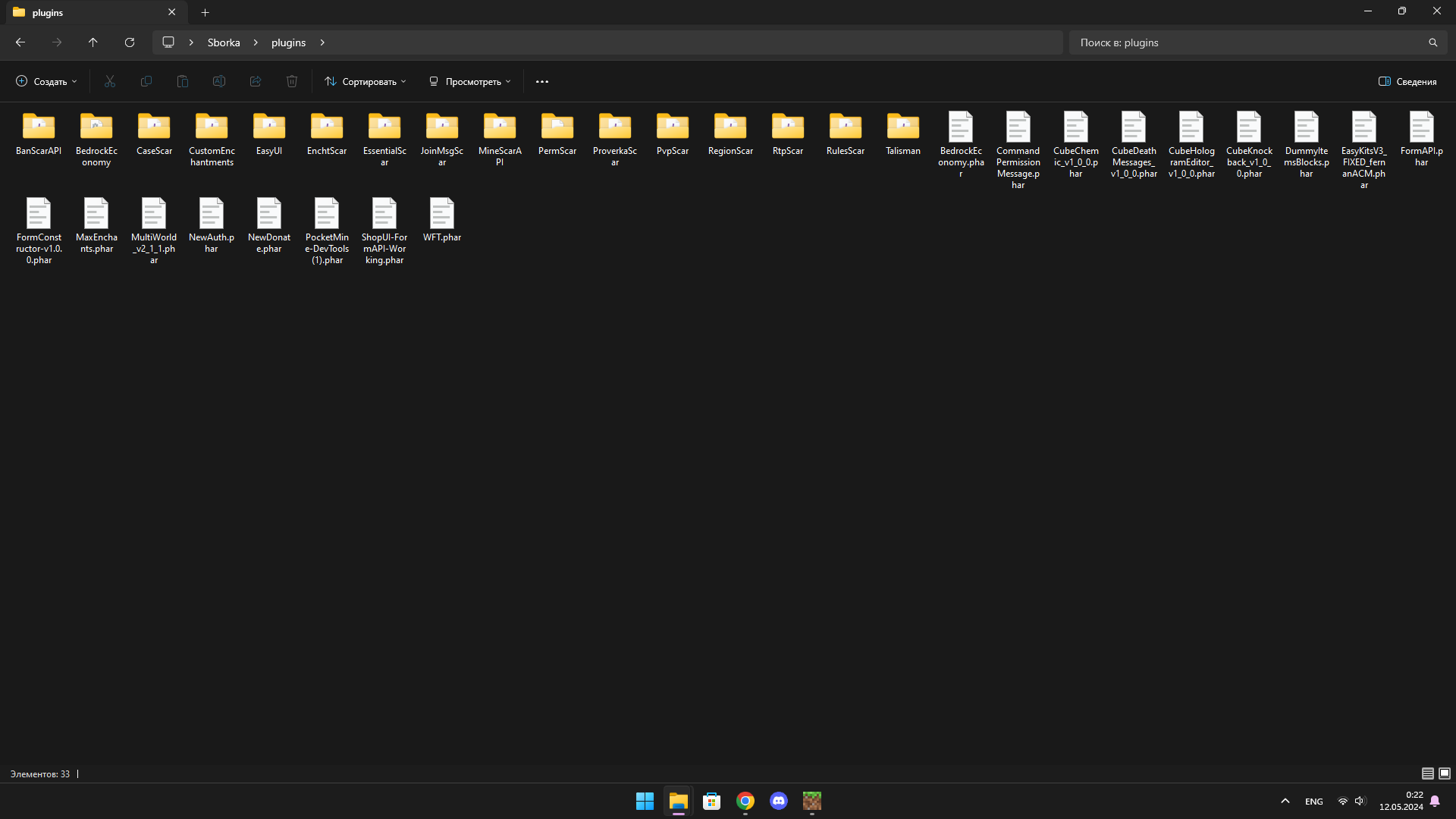Select the WFT.phar file
The image size is (1456, 819).
(x=441, y=220)
